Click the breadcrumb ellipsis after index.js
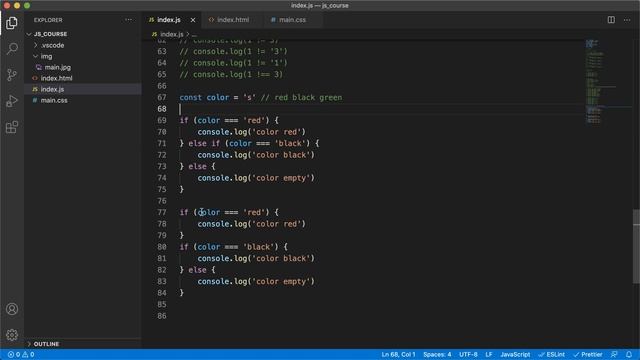The width and height of the screenshot is (640, 360). coord(194,35)
